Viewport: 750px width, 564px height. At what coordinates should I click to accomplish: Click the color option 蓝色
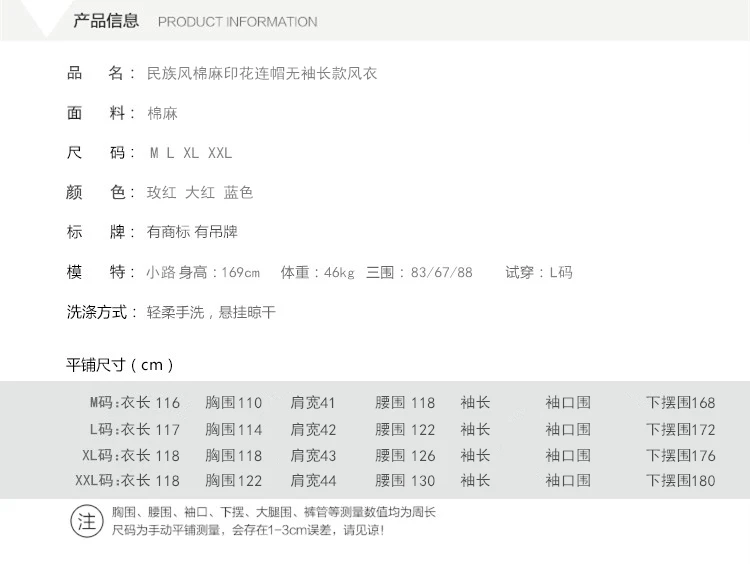click(x=238, y=192)
